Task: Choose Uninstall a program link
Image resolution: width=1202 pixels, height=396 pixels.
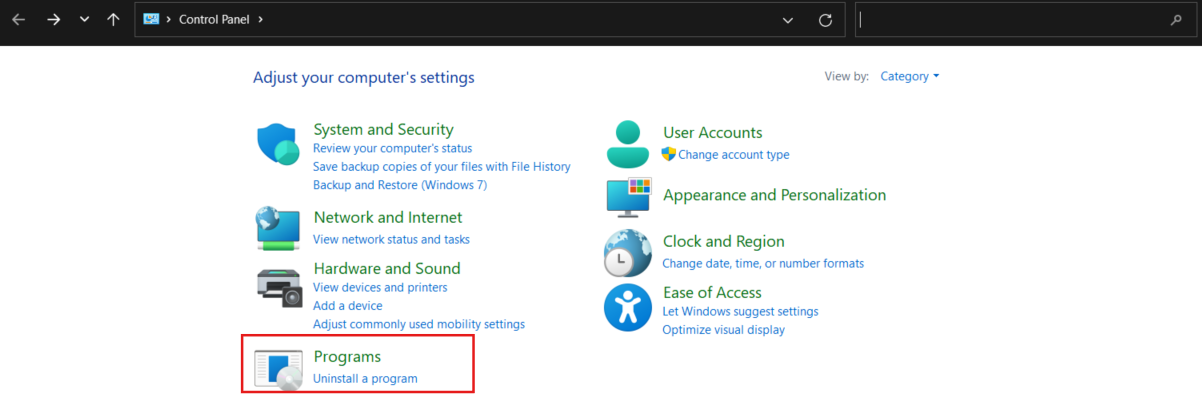Action: click(x=365, y=378)
